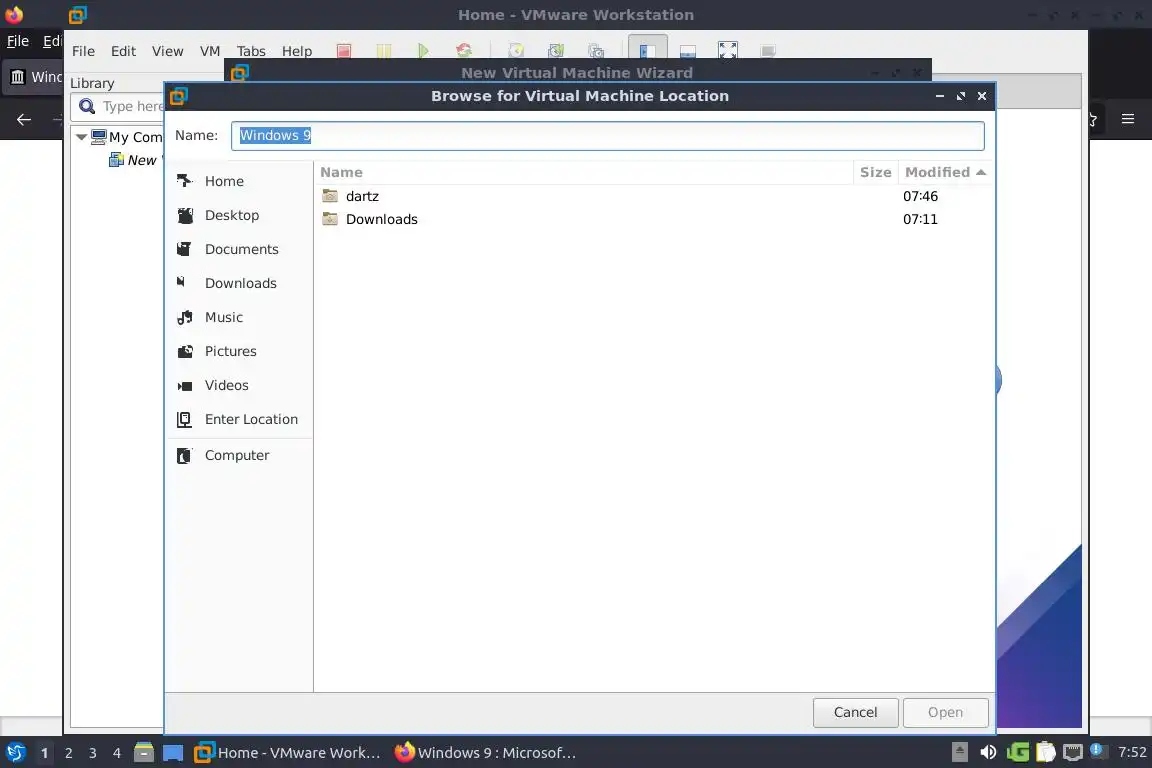This screenshot has width=1152, height=768.
Task: Sort file list by Modified column
Action: [946, 172]
